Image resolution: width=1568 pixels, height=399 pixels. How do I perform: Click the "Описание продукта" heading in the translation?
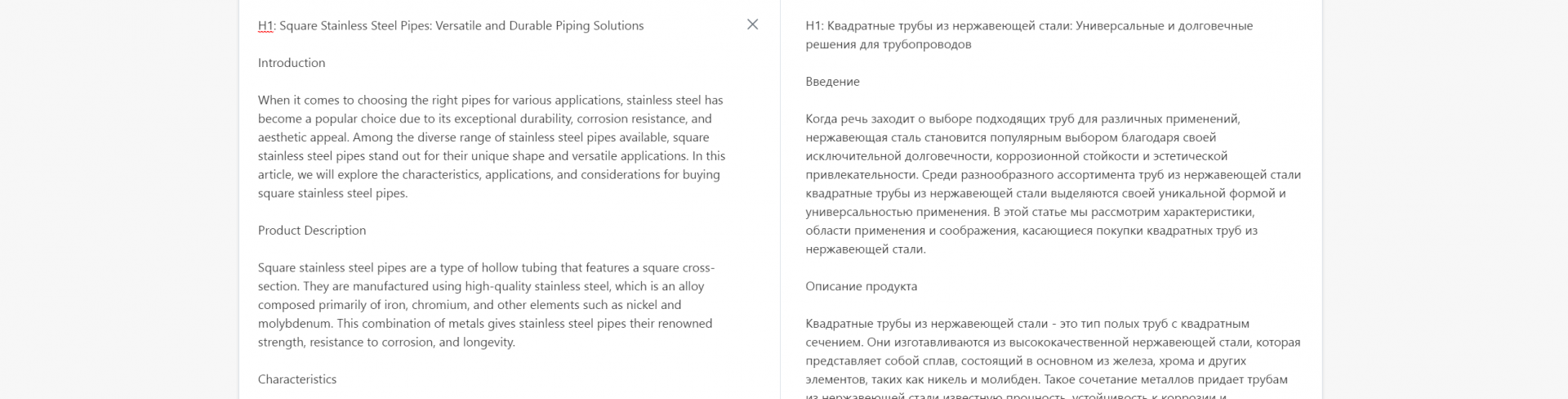pos(861,286)
